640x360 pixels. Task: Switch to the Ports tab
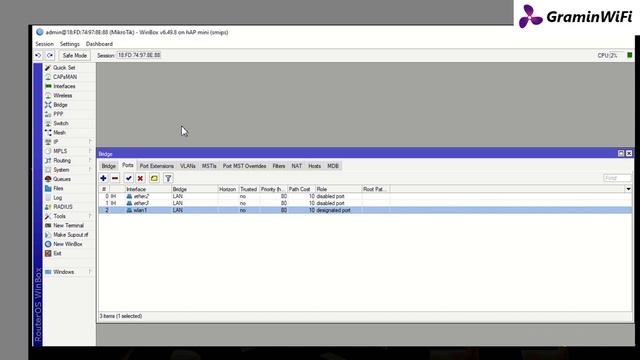[x=128, y=165]
